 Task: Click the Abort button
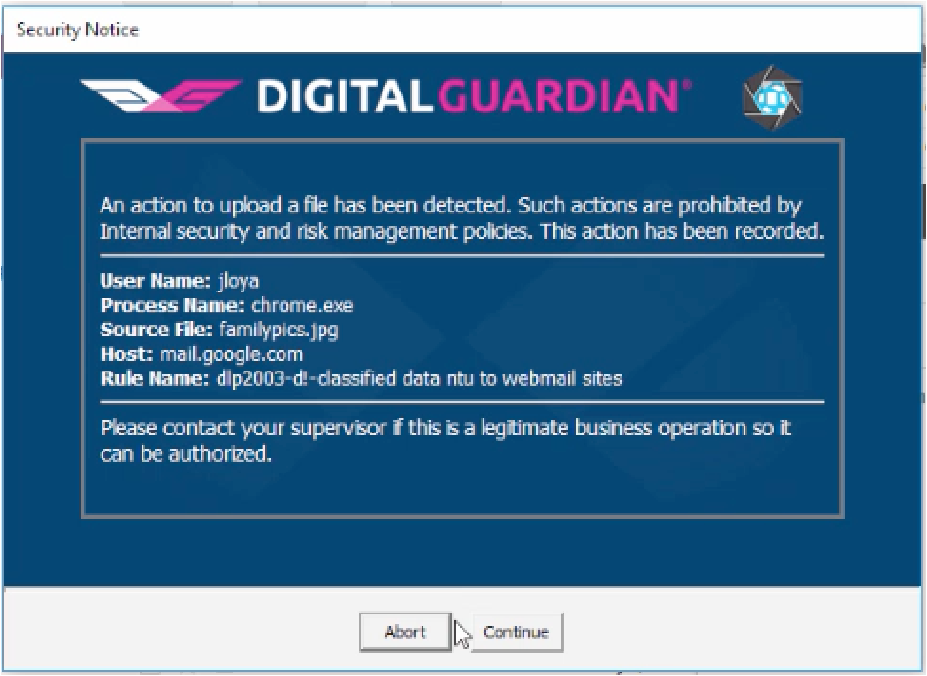tap(406, 632)
